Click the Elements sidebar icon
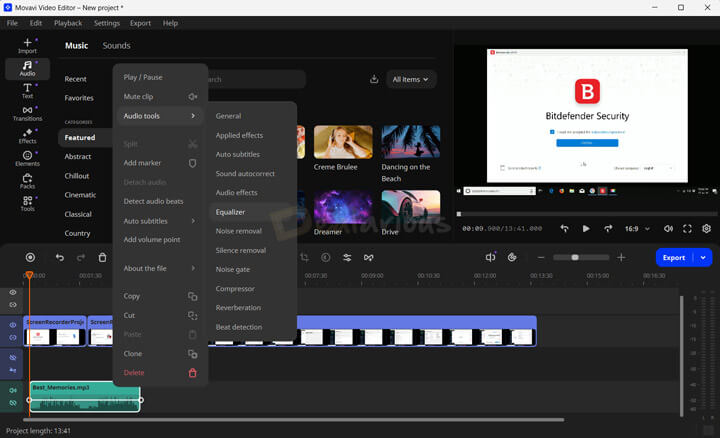720x438 pixels. [x=27, y=158]
